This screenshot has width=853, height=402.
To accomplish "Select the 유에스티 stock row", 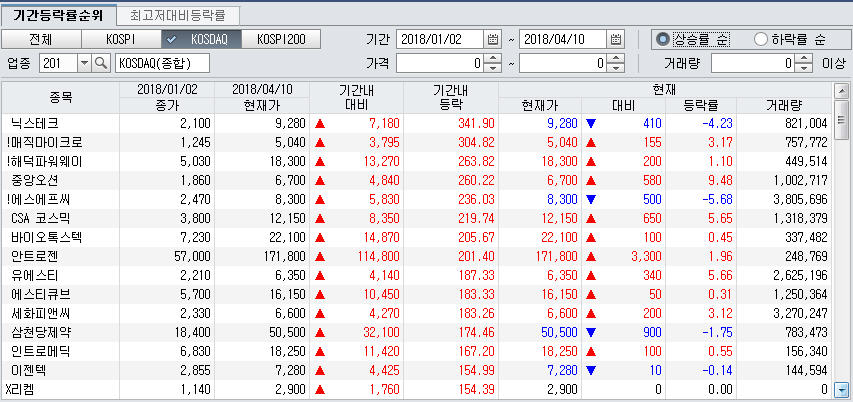I will point(417,275).
